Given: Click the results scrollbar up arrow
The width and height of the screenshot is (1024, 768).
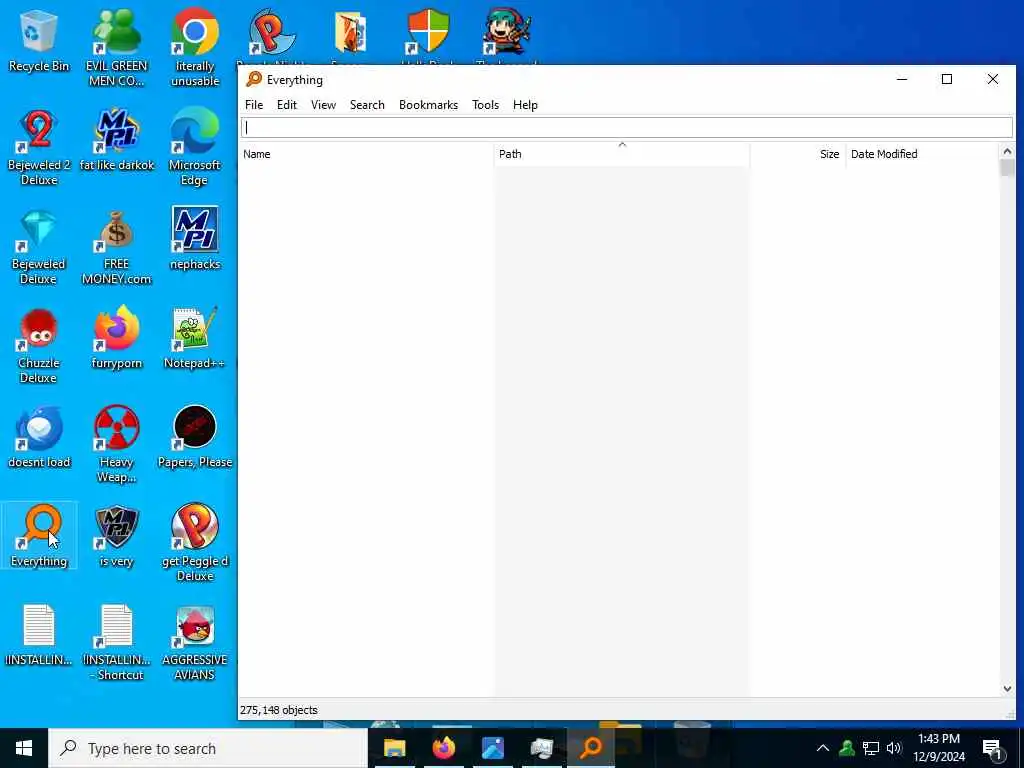Looking at the screenshot, I should click(1007, 151).
